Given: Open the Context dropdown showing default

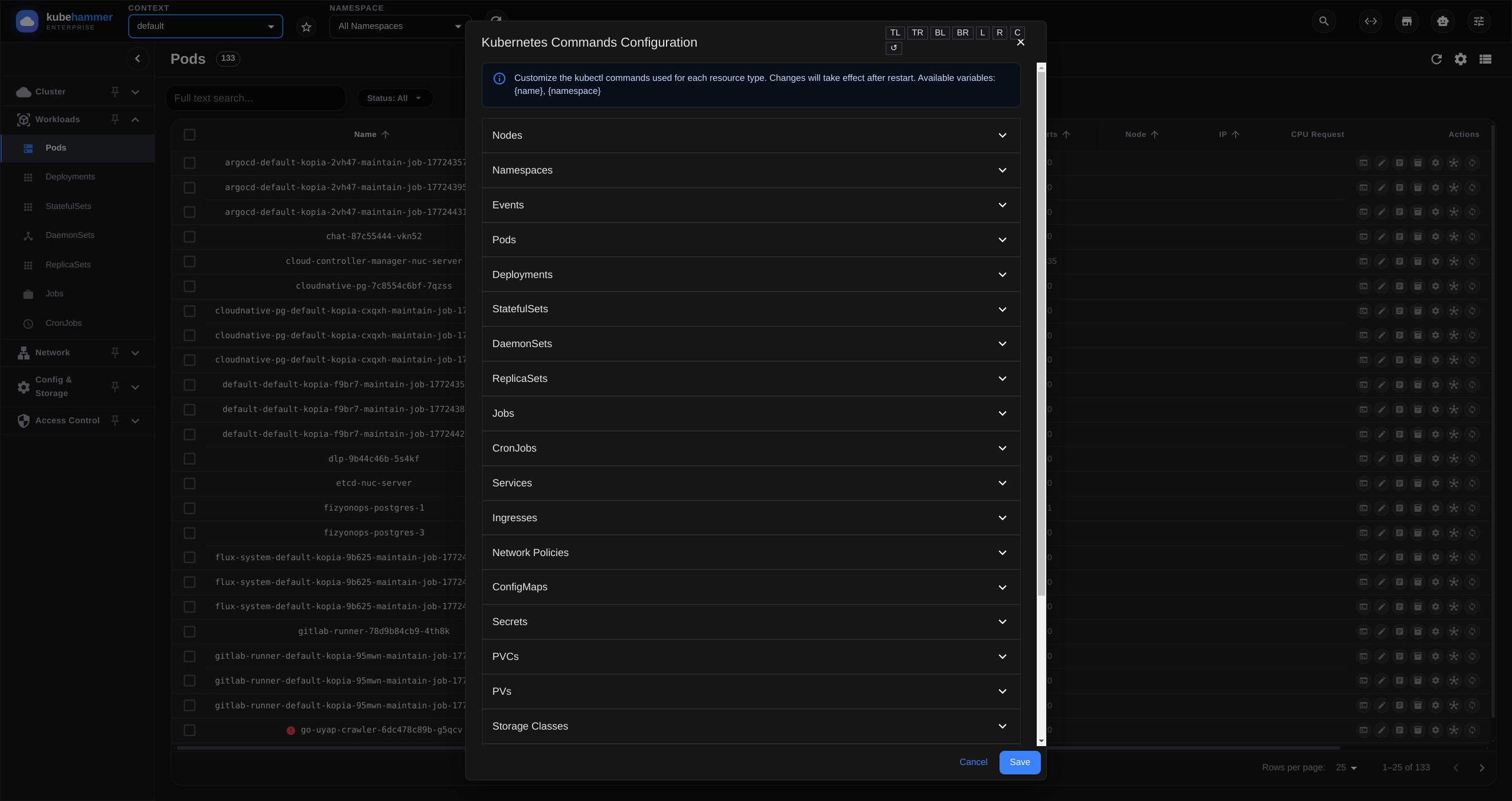Looking at the screenshot, I should click(205, 26).
